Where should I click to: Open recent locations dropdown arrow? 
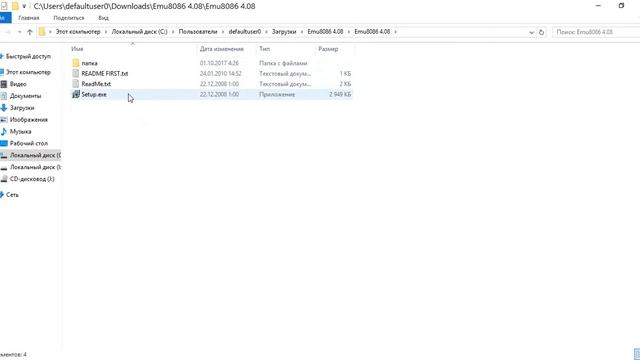[x=19, y=32]
